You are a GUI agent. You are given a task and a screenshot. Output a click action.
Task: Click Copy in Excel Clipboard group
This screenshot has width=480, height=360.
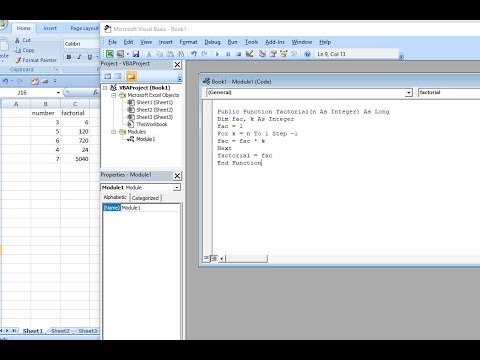(24, 50)
